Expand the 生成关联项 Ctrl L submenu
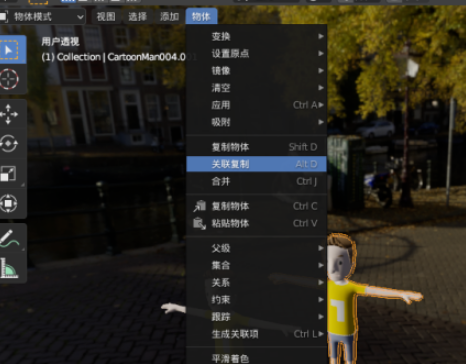This screenshot has height=364, width=466. pos(256,334)
